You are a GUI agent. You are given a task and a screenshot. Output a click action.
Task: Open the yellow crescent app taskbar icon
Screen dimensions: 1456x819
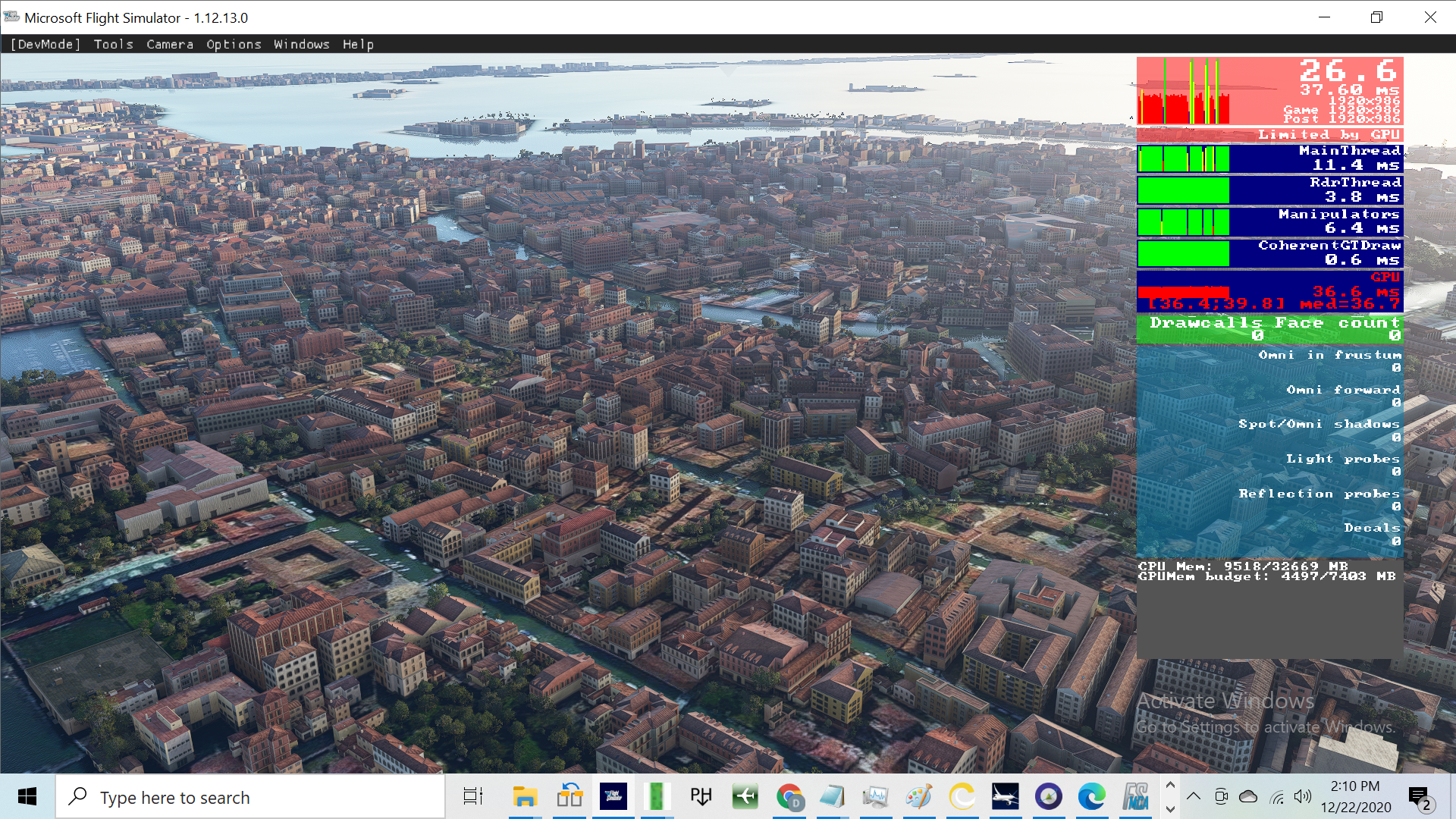[x=962, y=797]
